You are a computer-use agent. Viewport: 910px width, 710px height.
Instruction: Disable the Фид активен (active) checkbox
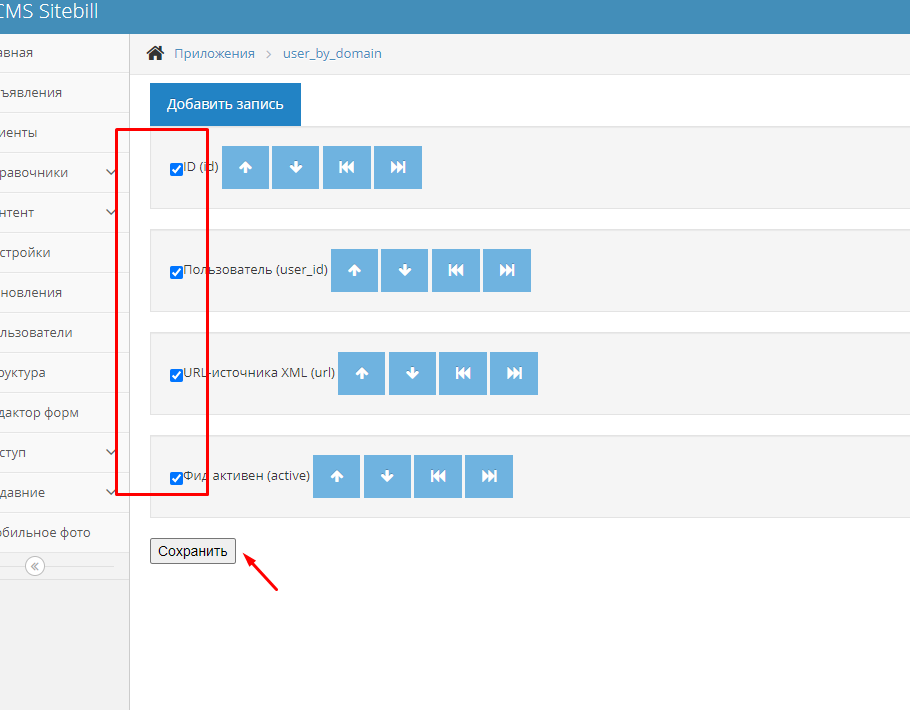tap(177, 478)
